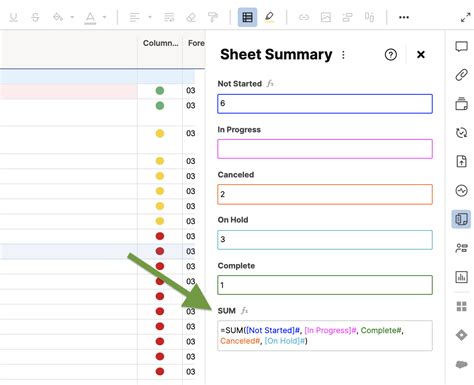Image resolution: width=474 pixels, height=385 pixels.
Task: Click the Not Started field containing 6
Action: (x=325, y=104)
